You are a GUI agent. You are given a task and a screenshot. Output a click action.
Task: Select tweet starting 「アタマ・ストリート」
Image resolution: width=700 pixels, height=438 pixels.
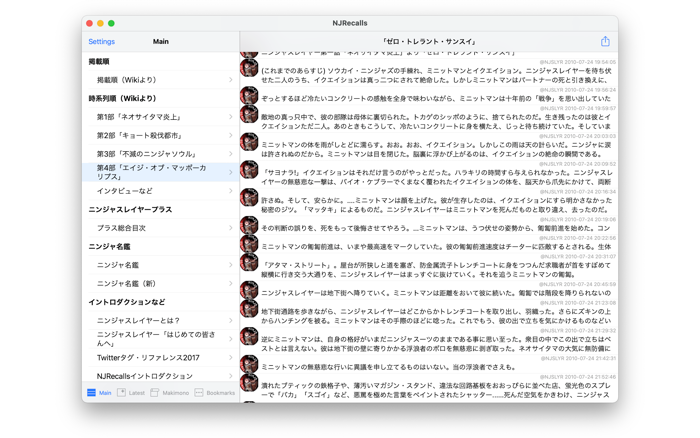coord(429,267)
